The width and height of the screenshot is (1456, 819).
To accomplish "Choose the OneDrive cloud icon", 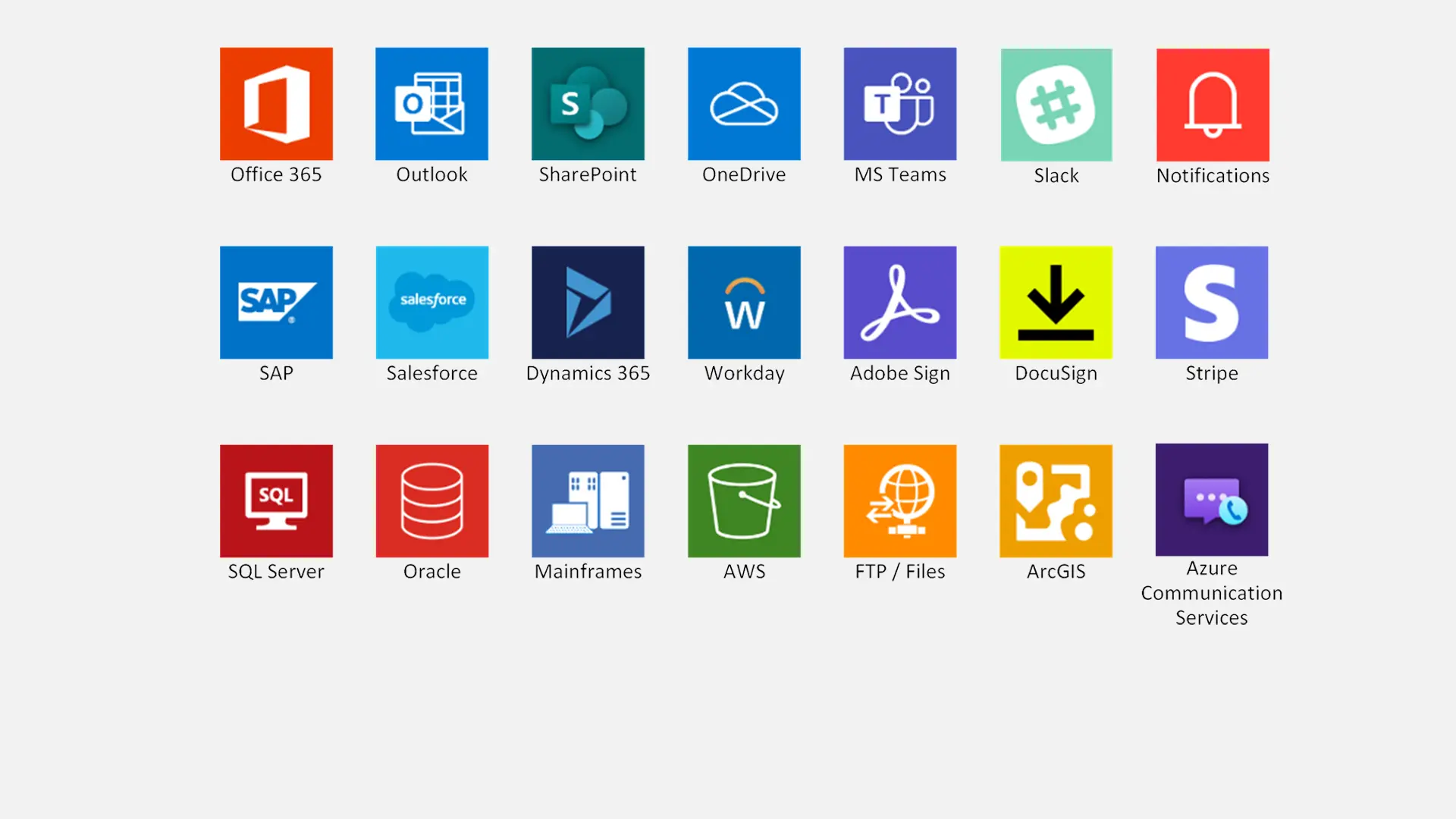I will pos(744,104).
